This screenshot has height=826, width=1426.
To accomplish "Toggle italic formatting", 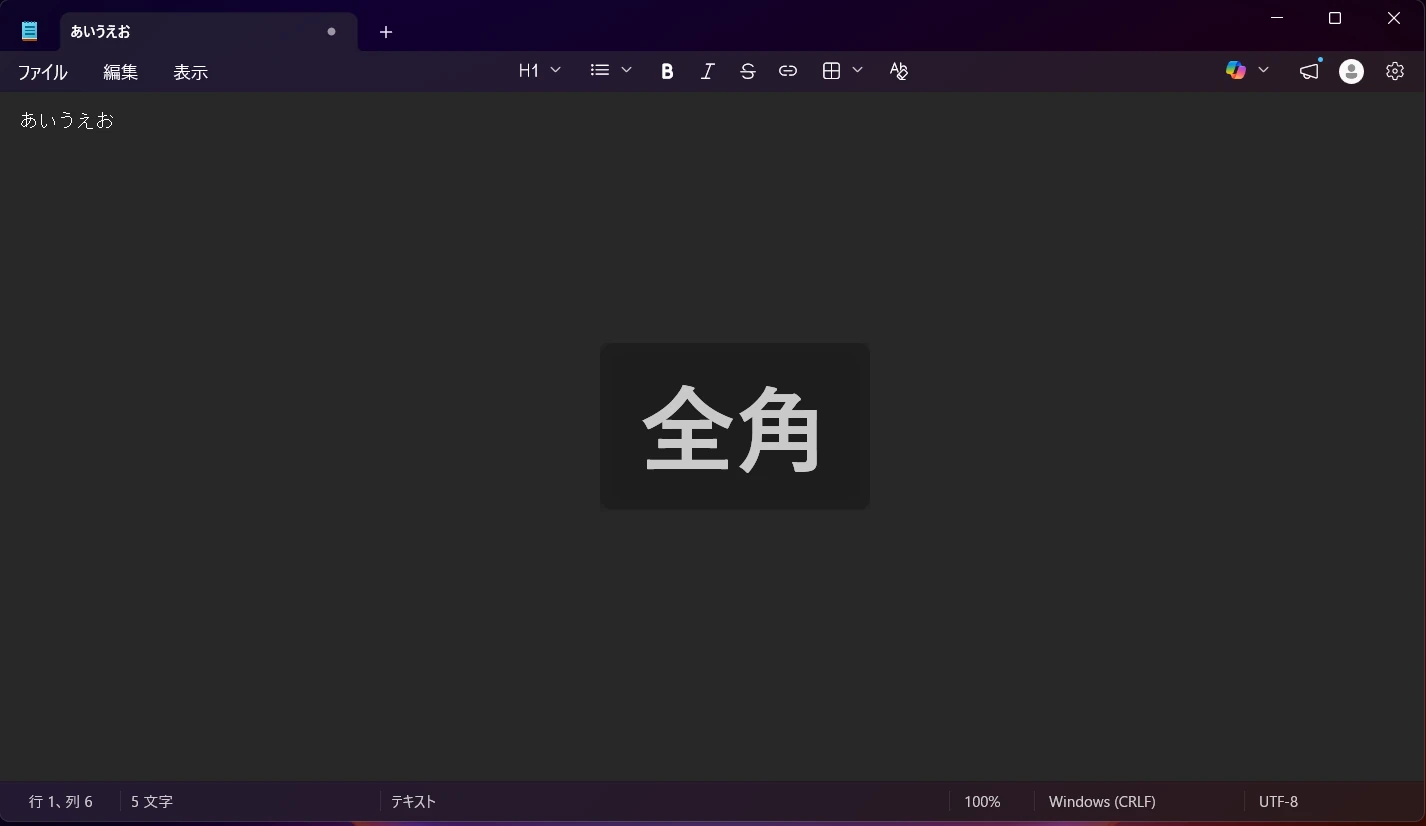I will (707, 71).
